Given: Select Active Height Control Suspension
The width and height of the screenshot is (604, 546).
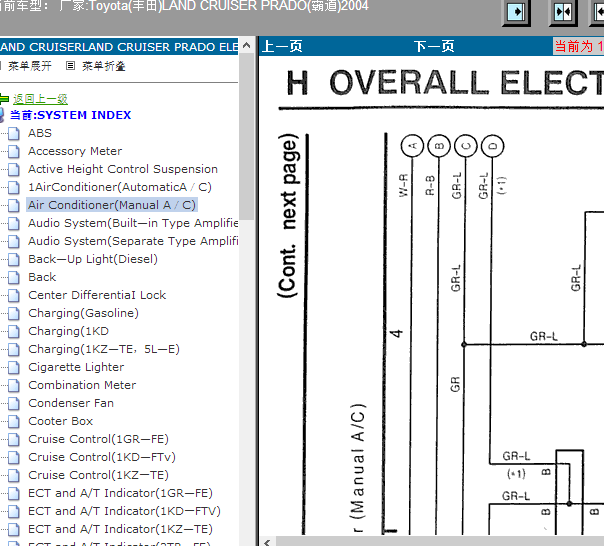Looking at the screenshot, I should (x=123, y=169).
